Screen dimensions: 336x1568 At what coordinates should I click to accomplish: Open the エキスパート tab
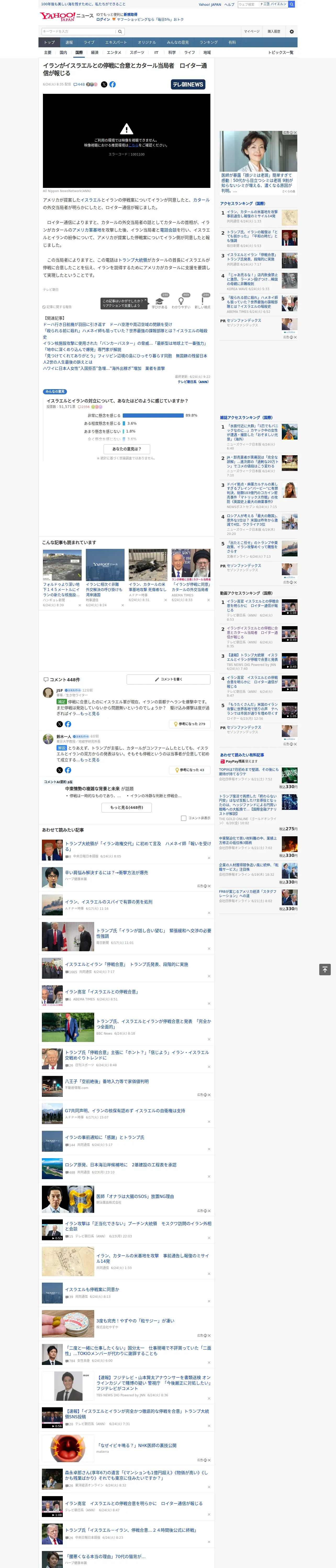coord(116,43)
